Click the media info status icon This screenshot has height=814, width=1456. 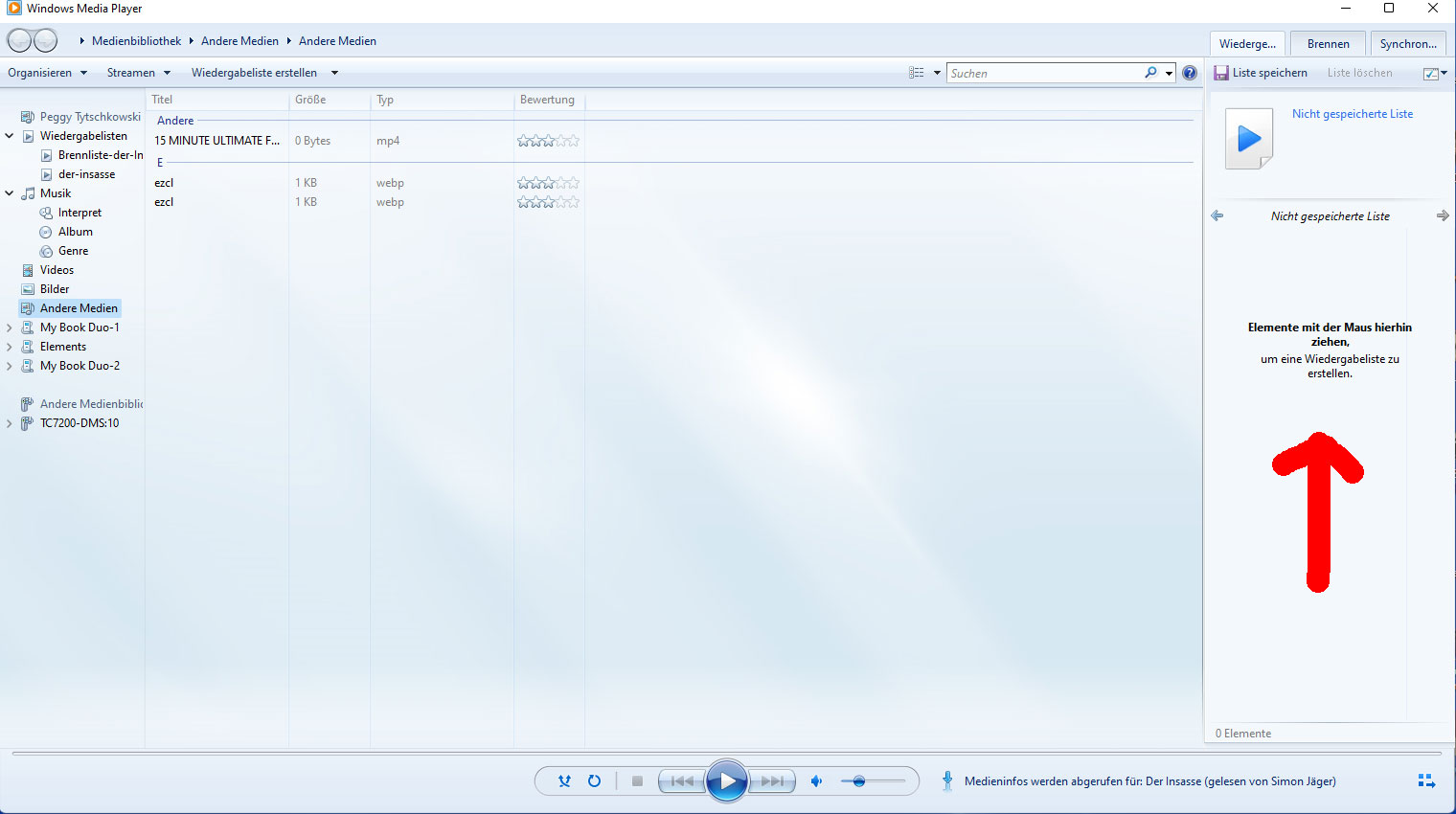point(947,781)
